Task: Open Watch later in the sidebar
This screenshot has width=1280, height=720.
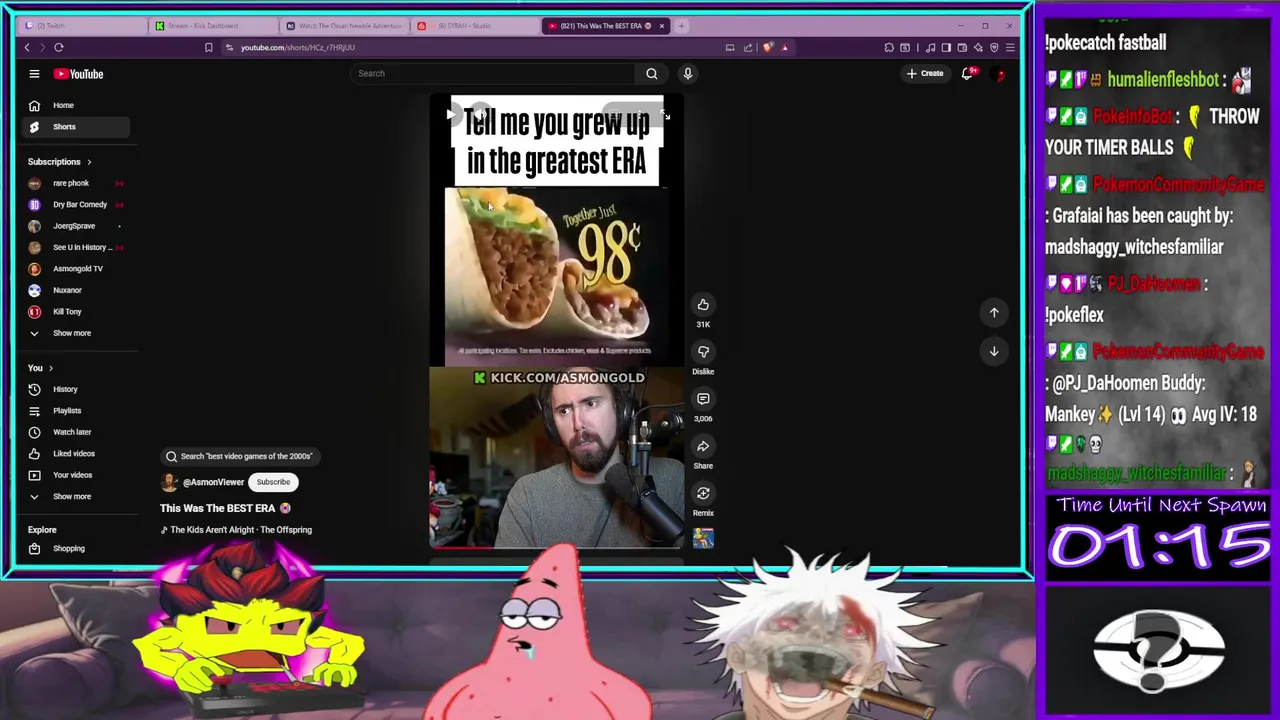Action: pos(75,432)
